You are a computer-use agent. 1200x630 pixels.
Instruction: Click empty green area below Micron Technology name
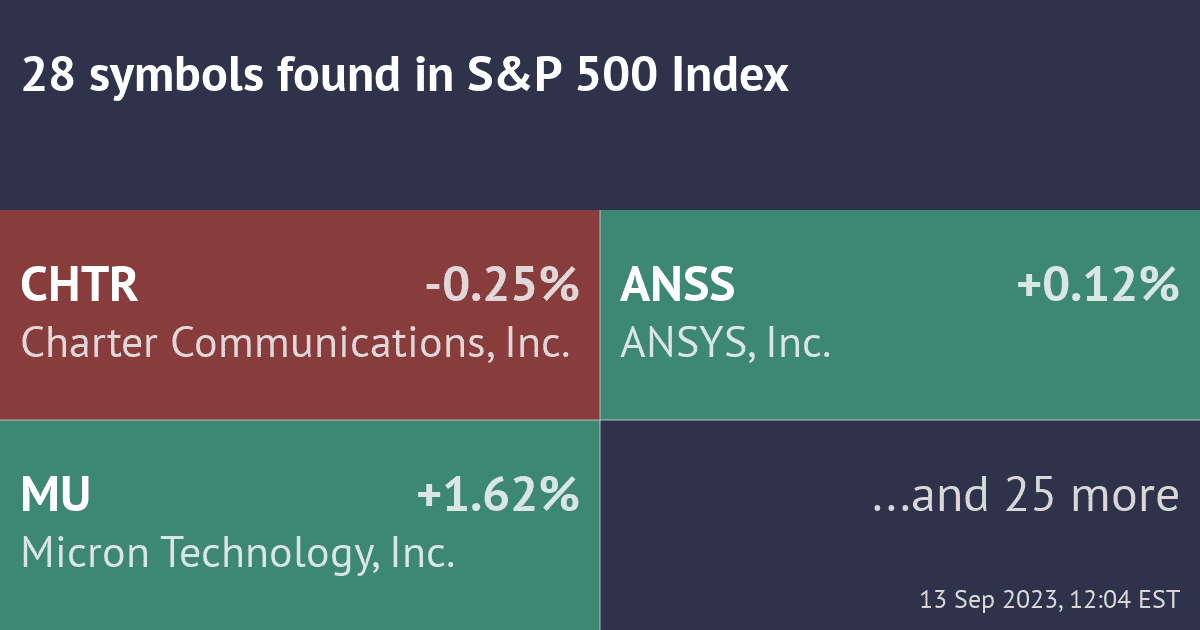click(300, 602)
